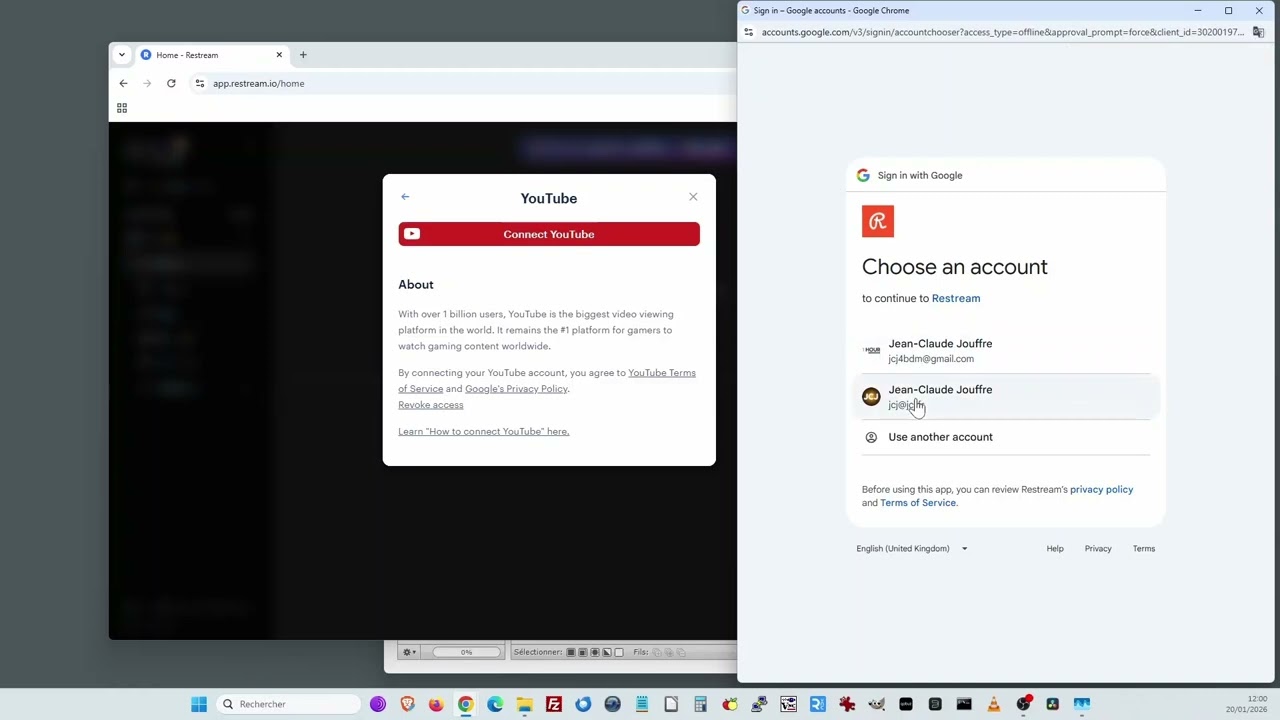Open Firefox from the taskbar

[436, 704]
